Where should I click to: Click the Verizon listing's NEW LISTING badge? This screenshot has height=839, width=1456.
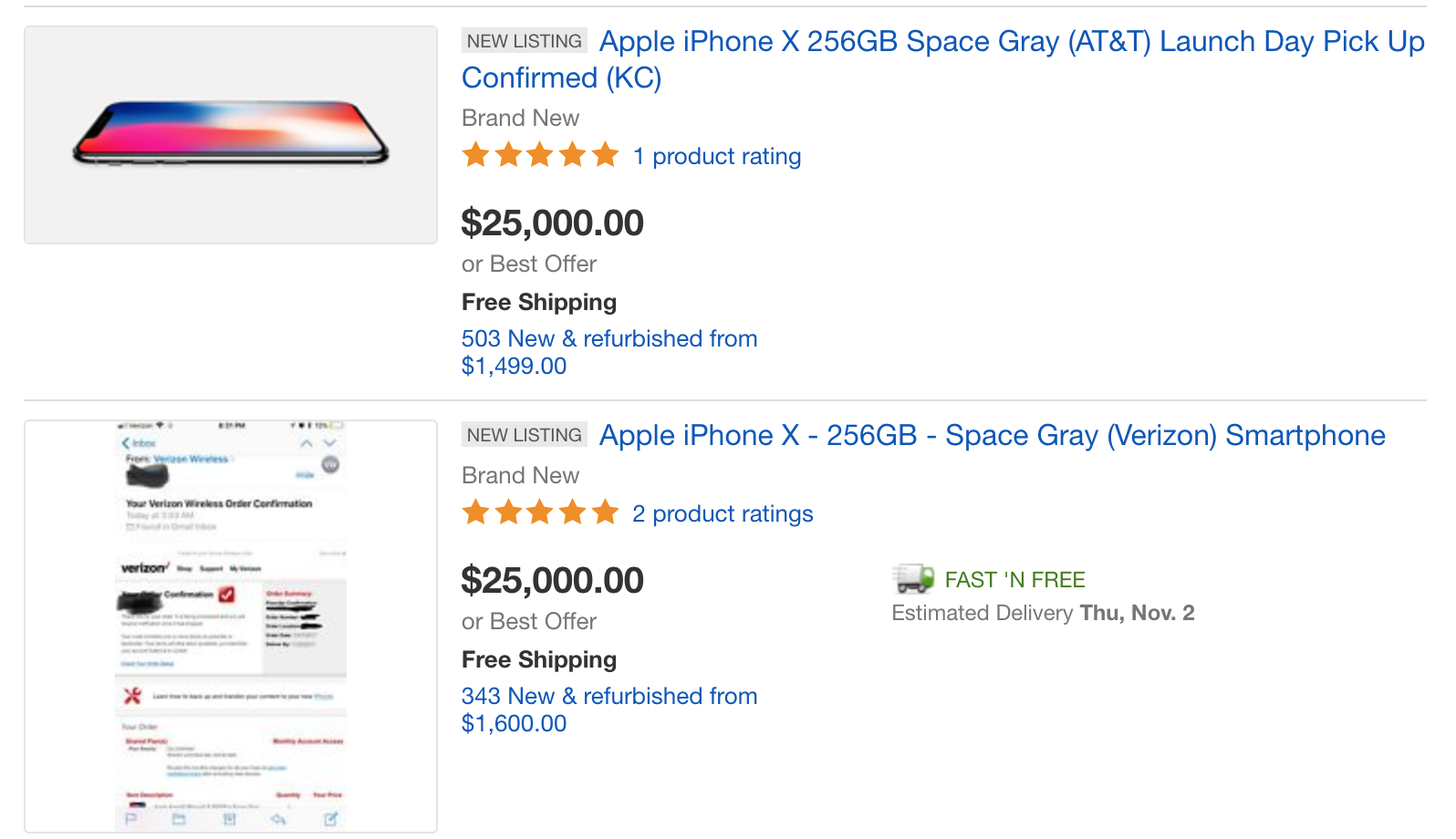525,435
